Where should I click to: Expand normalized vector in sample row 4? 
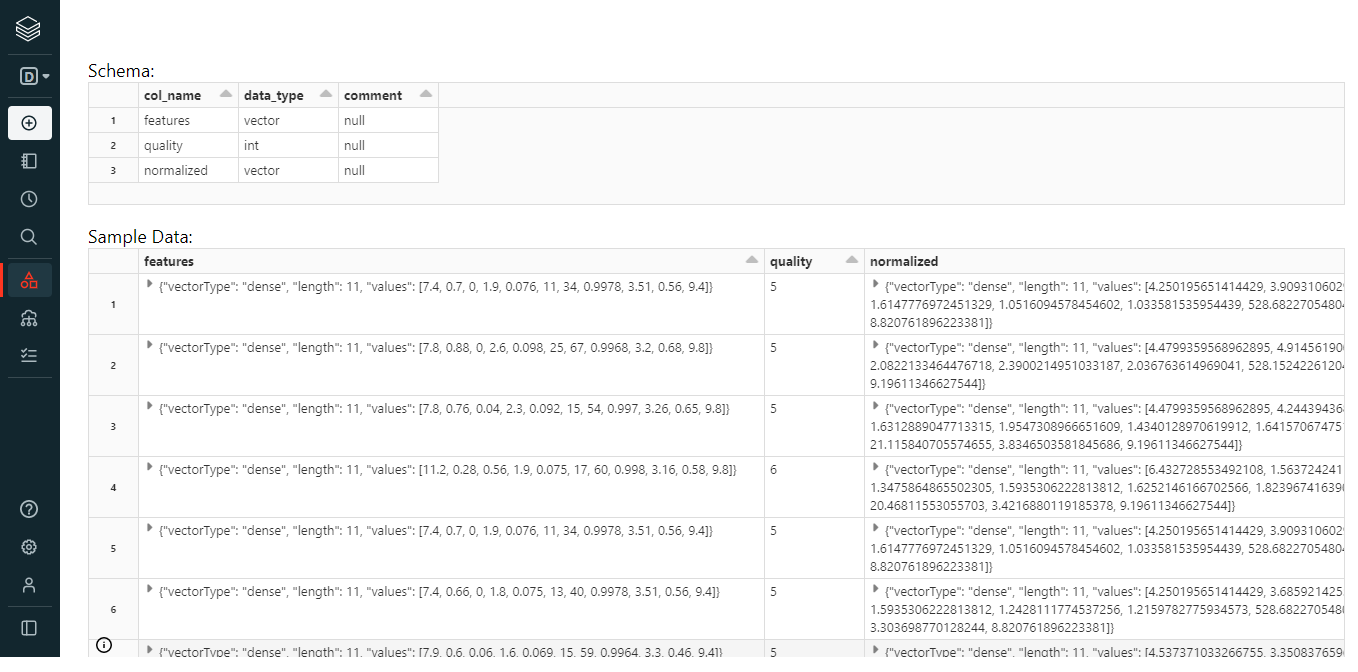(x=876, y=468)
